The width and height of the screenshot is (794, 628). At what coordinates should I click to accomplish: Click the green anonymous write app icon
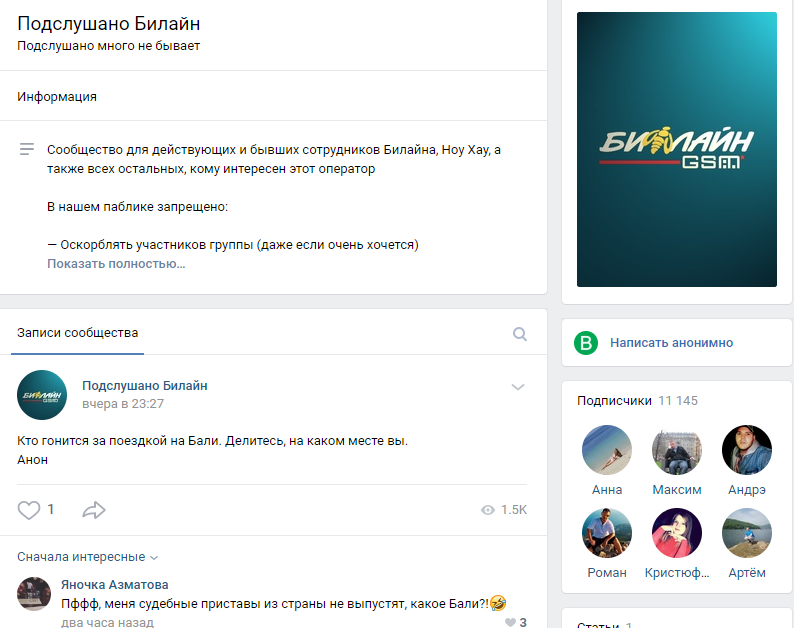(x=586, y=343)
